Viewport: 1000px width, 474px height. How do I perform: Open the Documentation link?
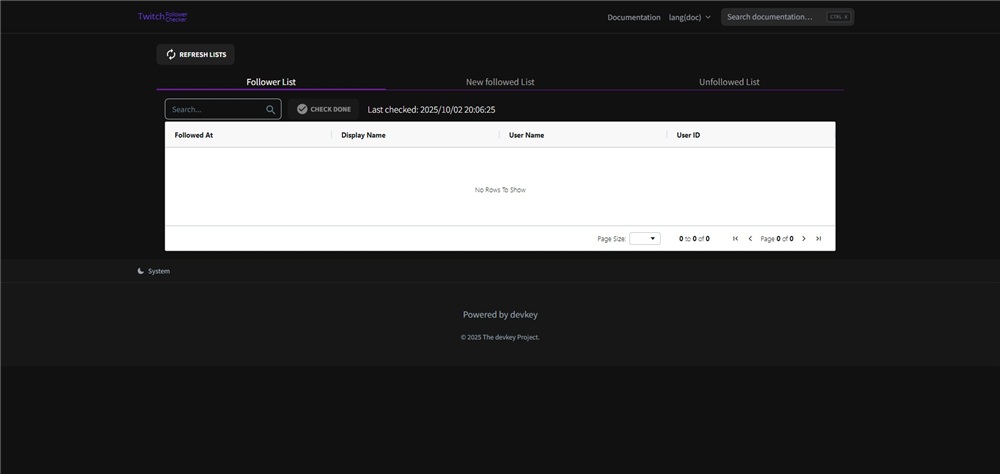634,17
